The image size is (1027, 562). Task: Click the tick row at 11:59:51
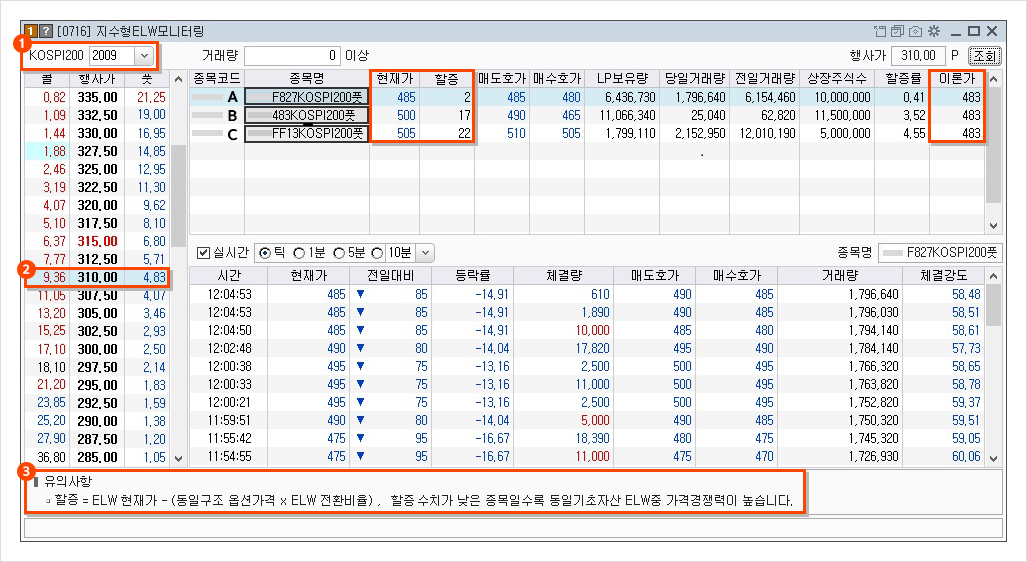587,421
